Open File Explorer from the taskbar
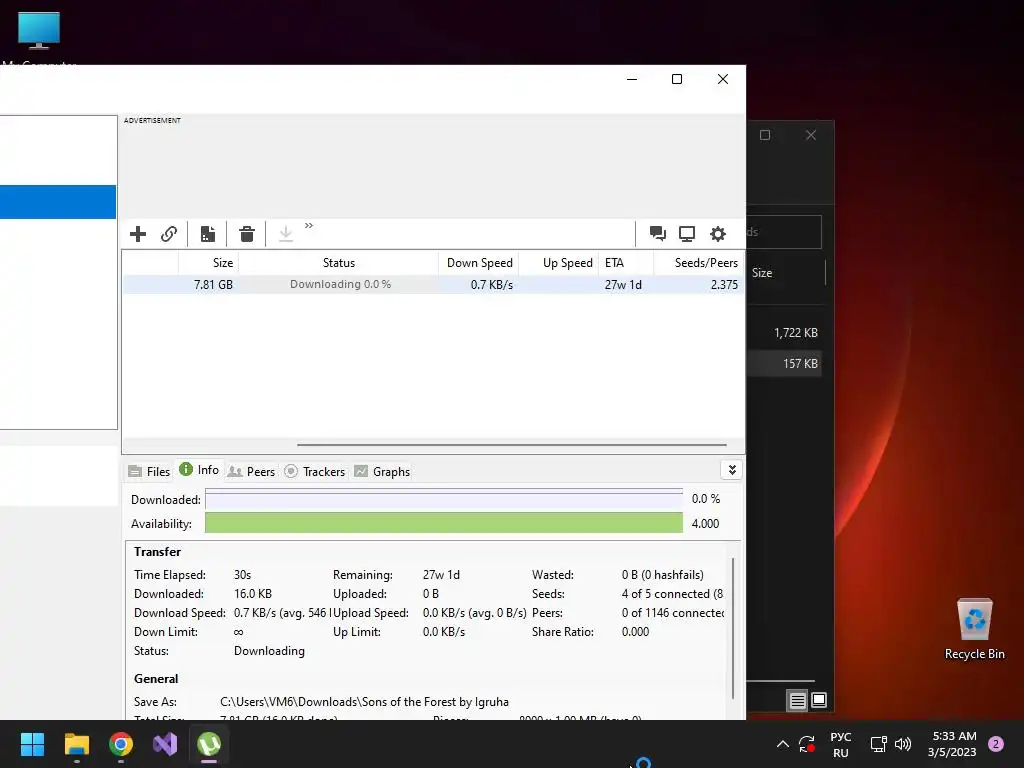 tap(76, 744)
